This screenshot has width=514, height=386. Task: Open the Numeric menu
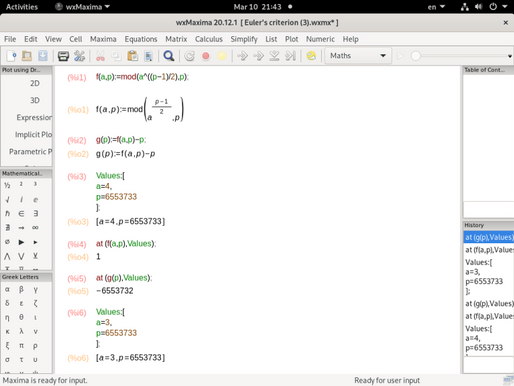(x=320, y=39)
